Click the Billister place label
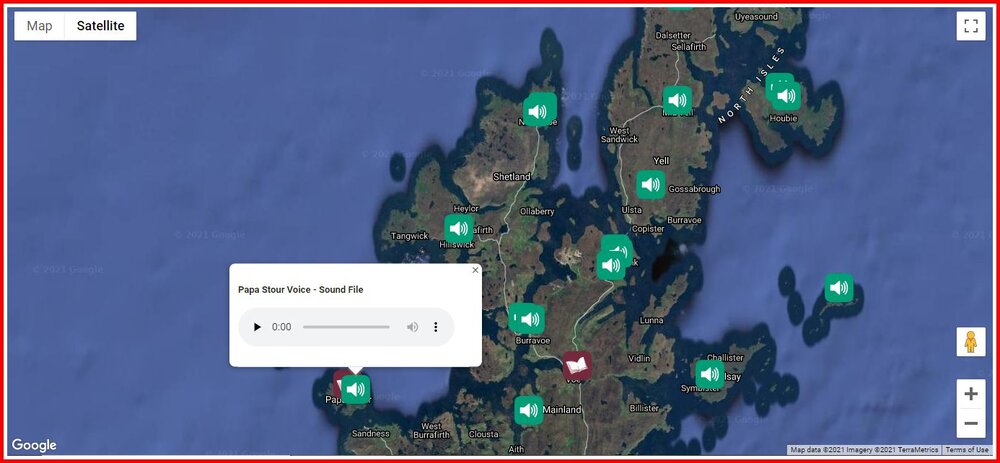The height and width of the screenshot is (463, 1000). [644, 408]
